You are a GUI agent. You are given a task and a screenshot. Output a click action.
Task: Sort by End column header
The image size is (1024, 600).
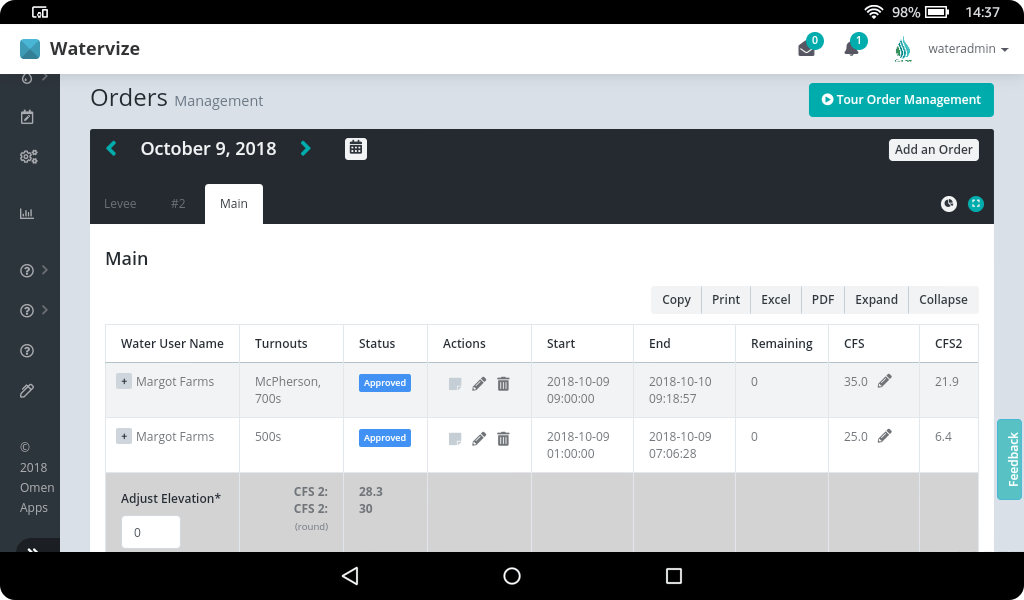[x=684, y=343]
